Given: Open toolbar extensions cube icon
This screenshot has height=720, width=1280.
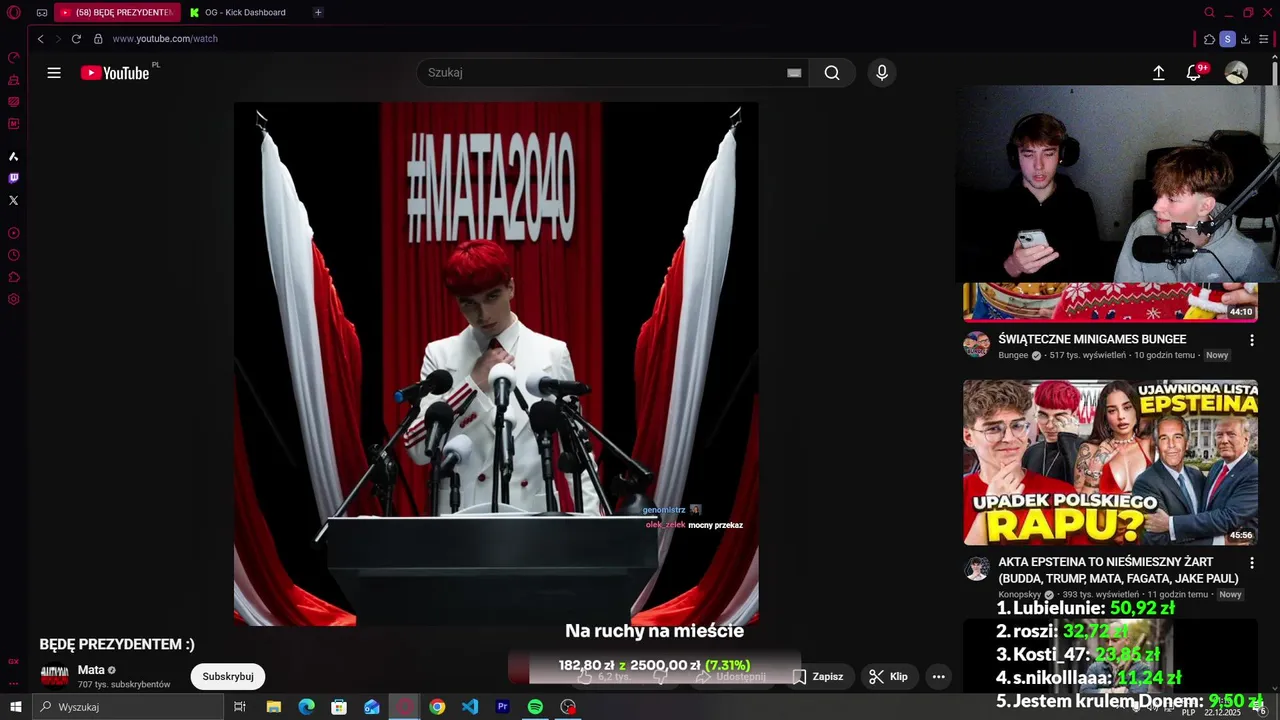Looking at the screenshot, I should (x=1209, y=39).
